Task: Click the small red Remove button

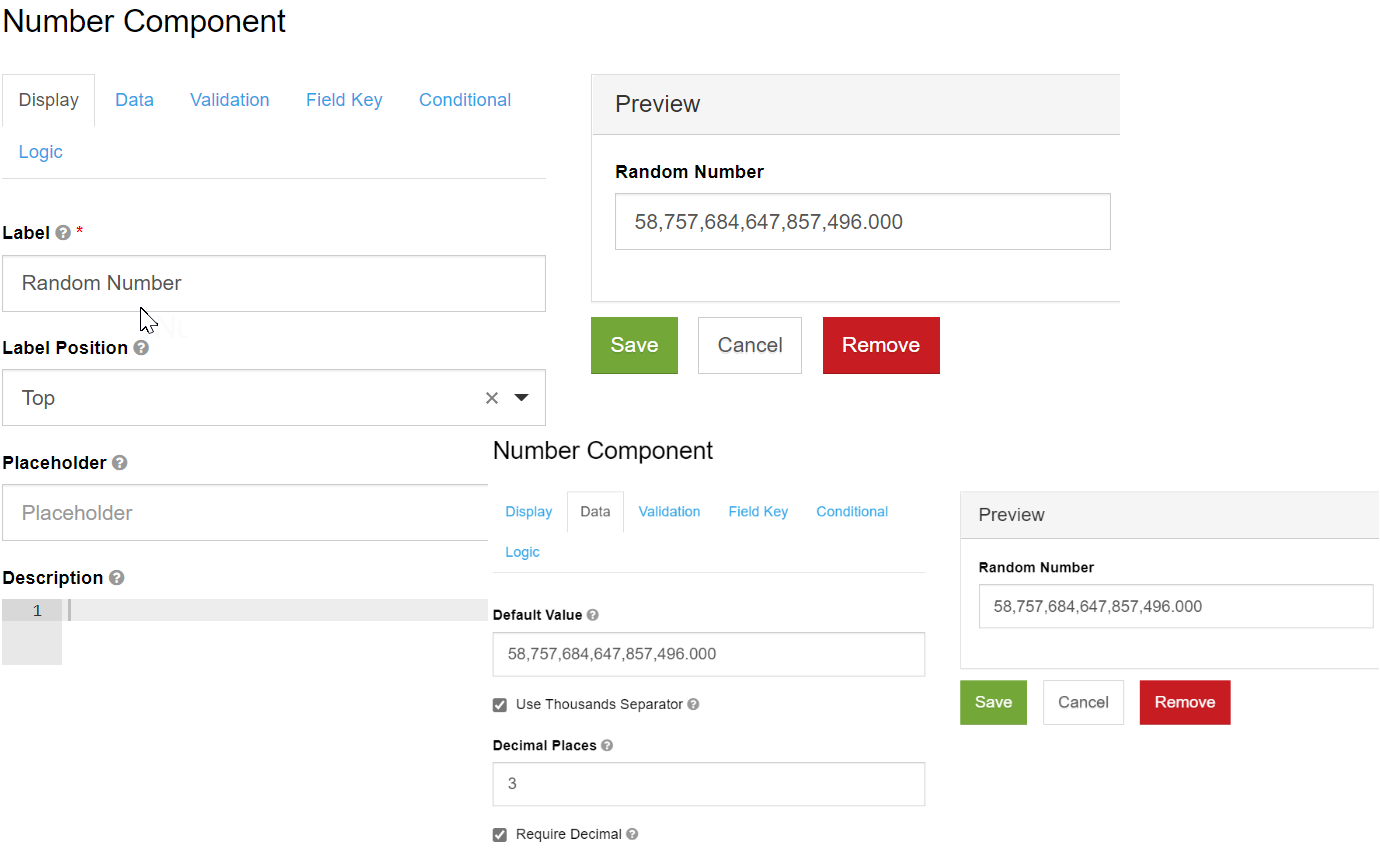Action: 1185,702
